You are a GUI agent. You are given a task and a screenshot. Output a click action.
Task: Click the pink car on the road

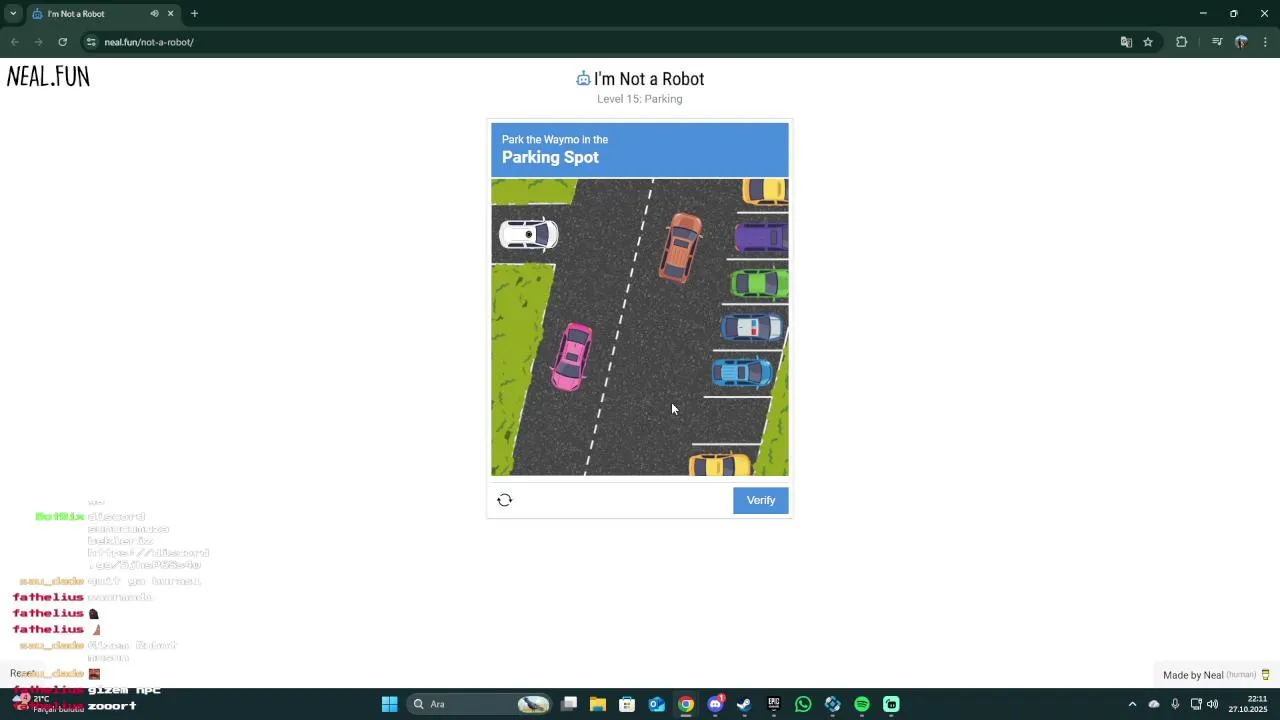[x=572, y=356]
